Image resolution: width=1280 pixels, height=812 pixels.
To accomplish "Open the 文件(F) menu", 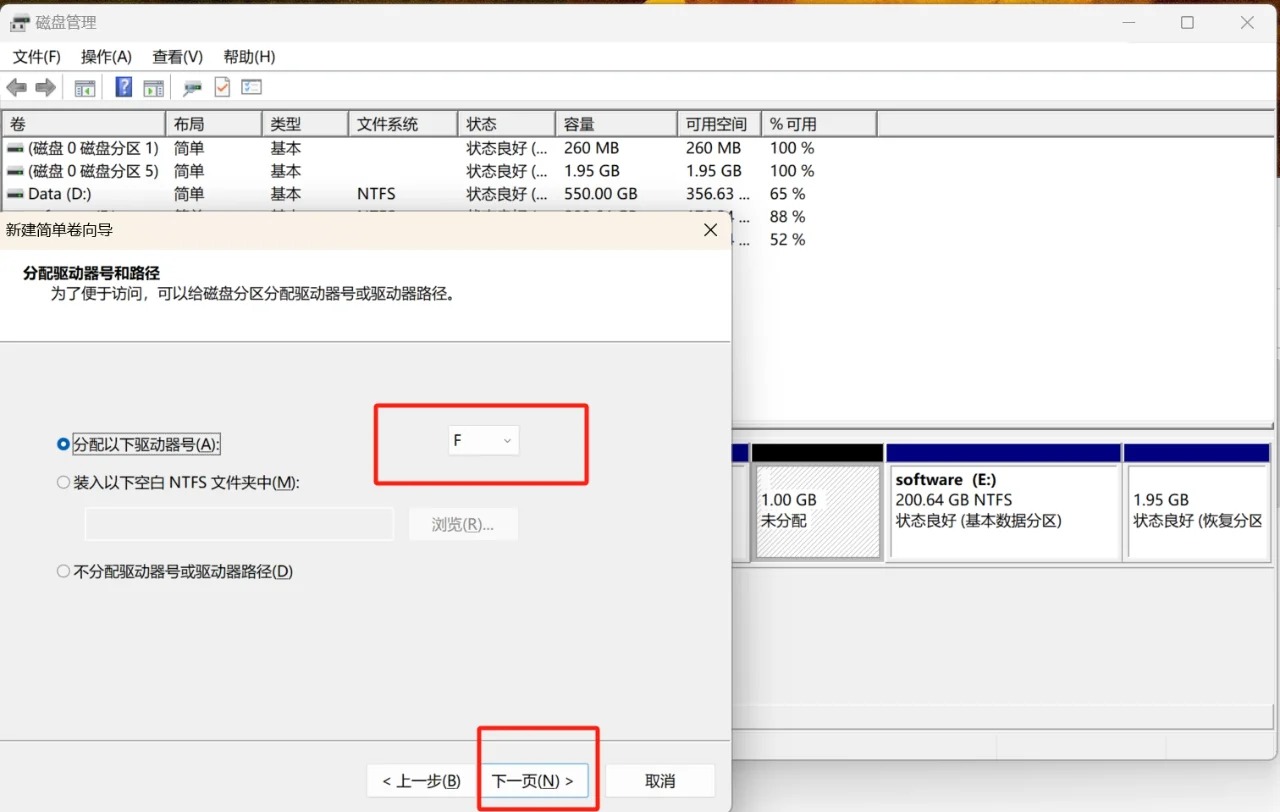I will click(37, 57).
